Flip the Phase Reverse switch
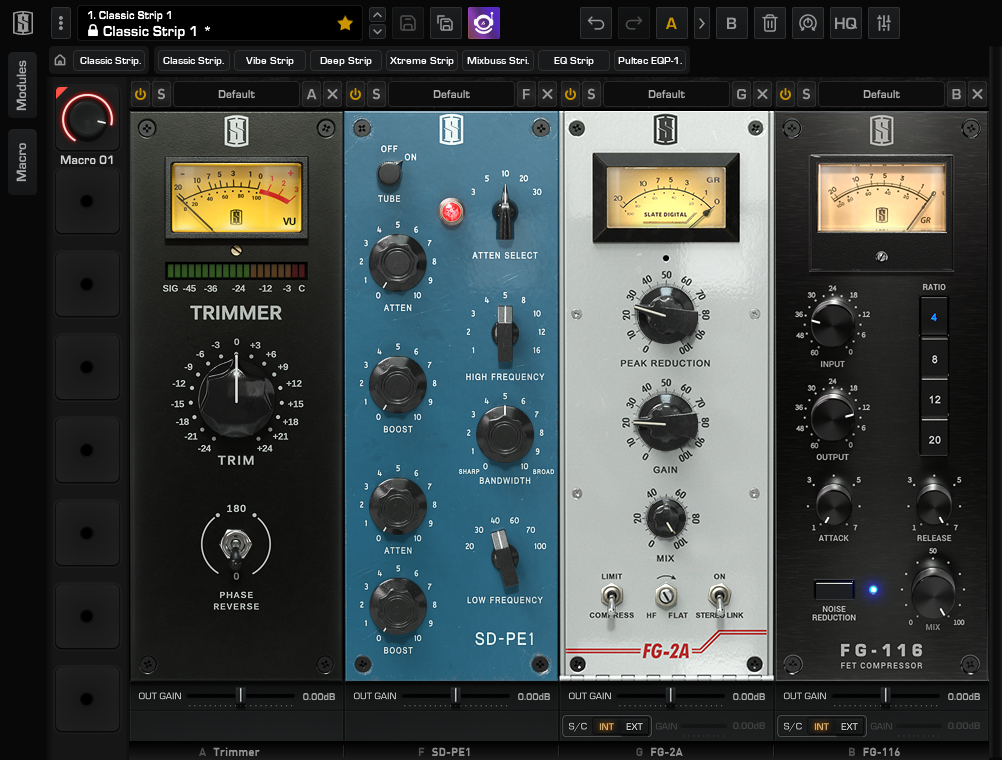1002x760 pixels. [x=236, y=547]
